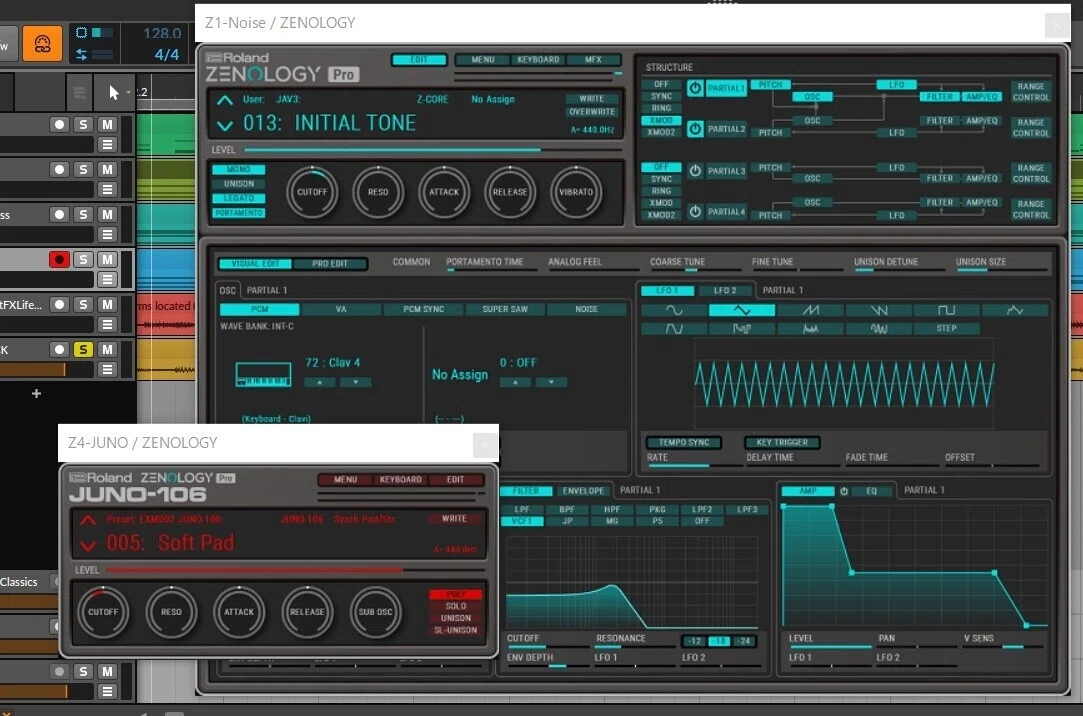Toggle UNISON mode in ZENOLOGY Pro
The width and height of the screenshot is (1083, 716).
[x=238, y=184]
